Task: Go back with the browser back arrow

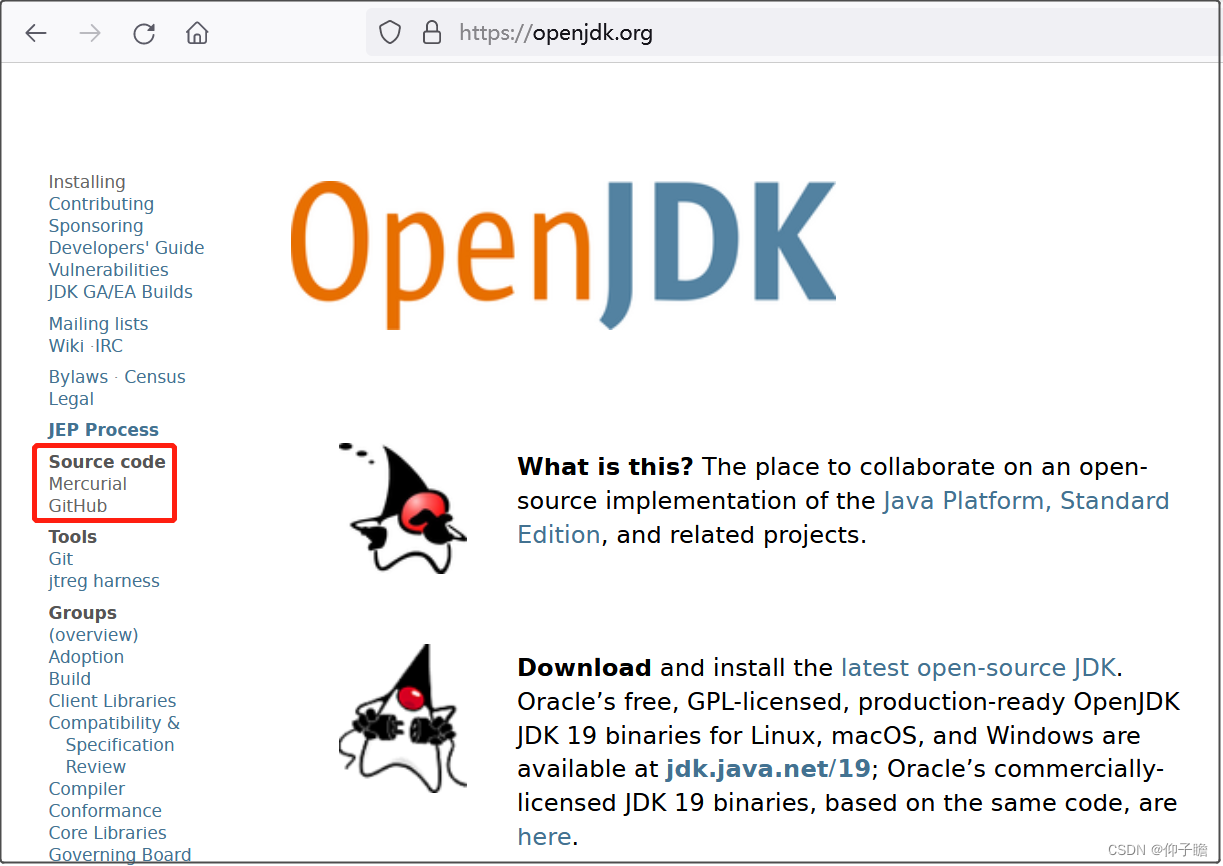Action: tap(36, 33)
